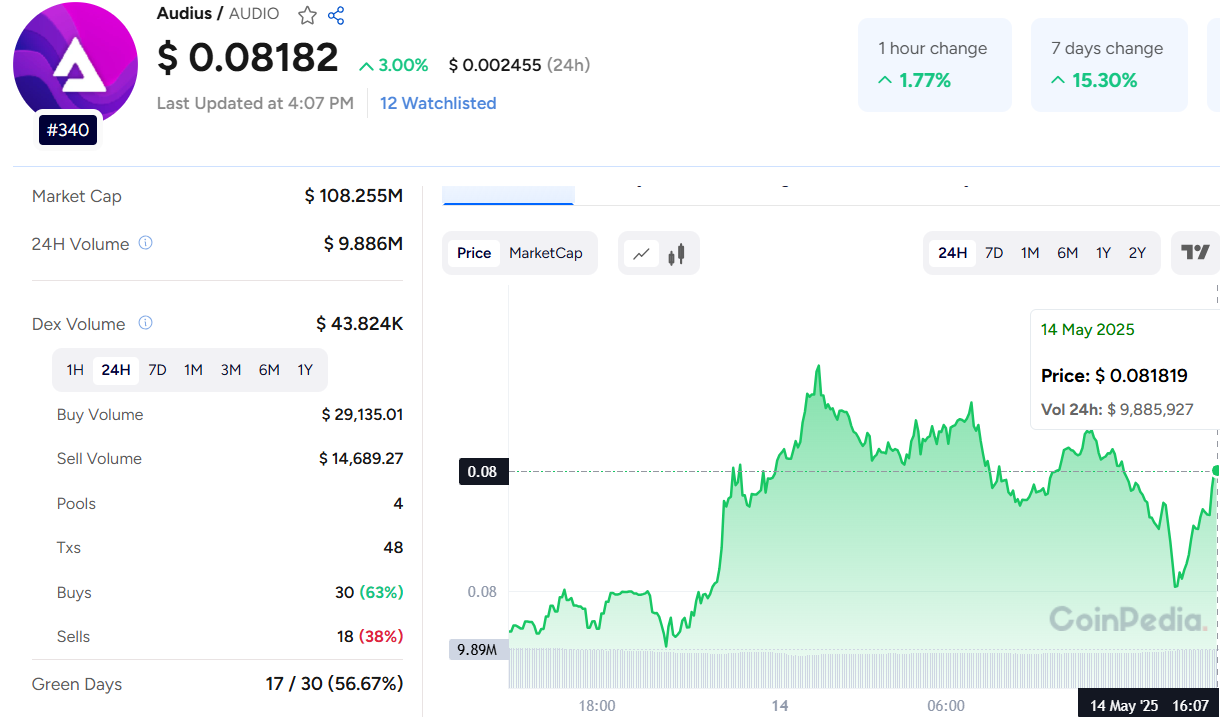1220x717 pixels.
Task: Choose 3M Dex Volume period
Action: (231, 370)
